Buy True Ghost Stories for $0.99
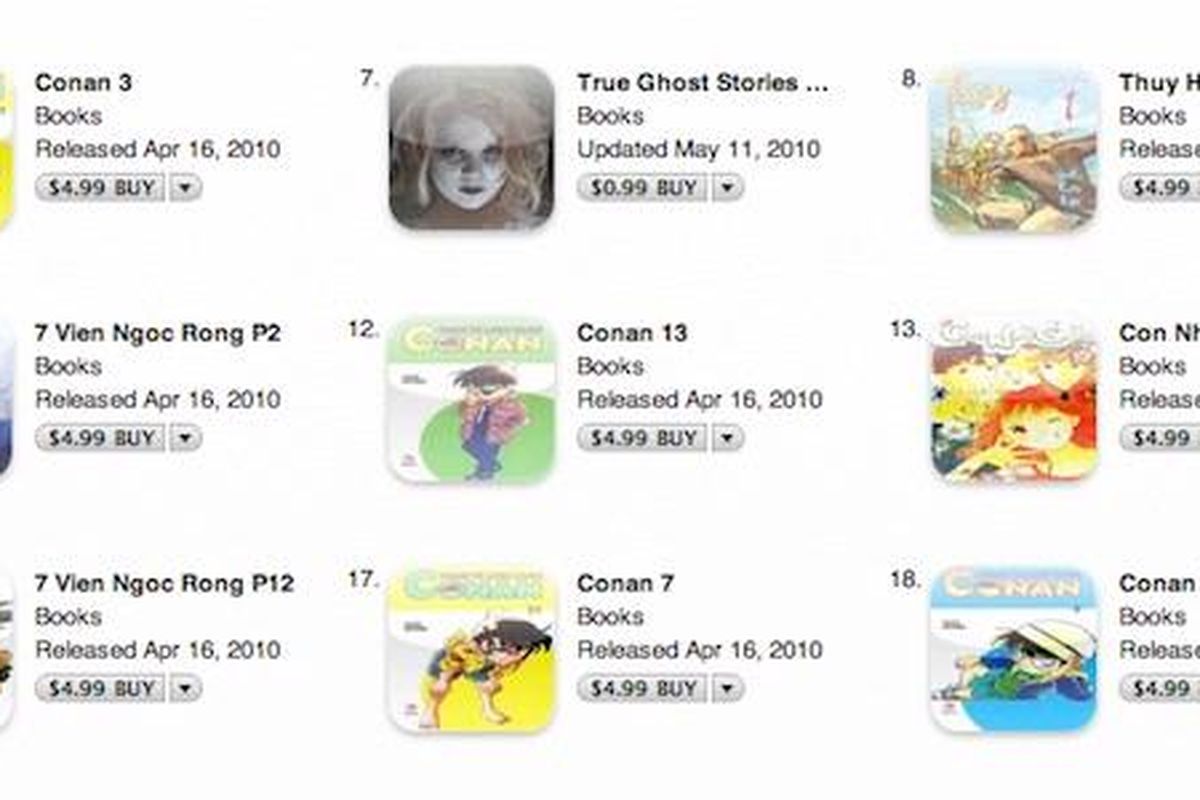The height and width of the screenshot is (800, 1200). [641, 188]
